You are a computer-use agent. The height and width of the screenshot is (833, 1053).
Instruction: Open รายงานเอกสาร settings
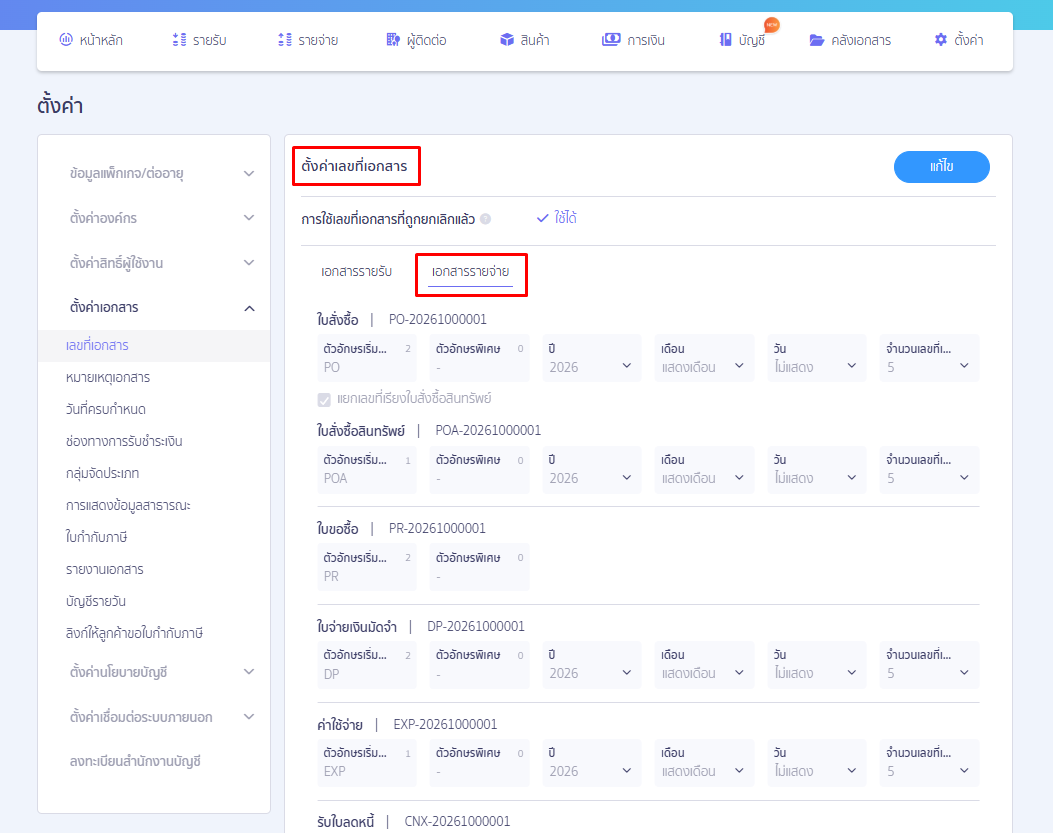105,570
